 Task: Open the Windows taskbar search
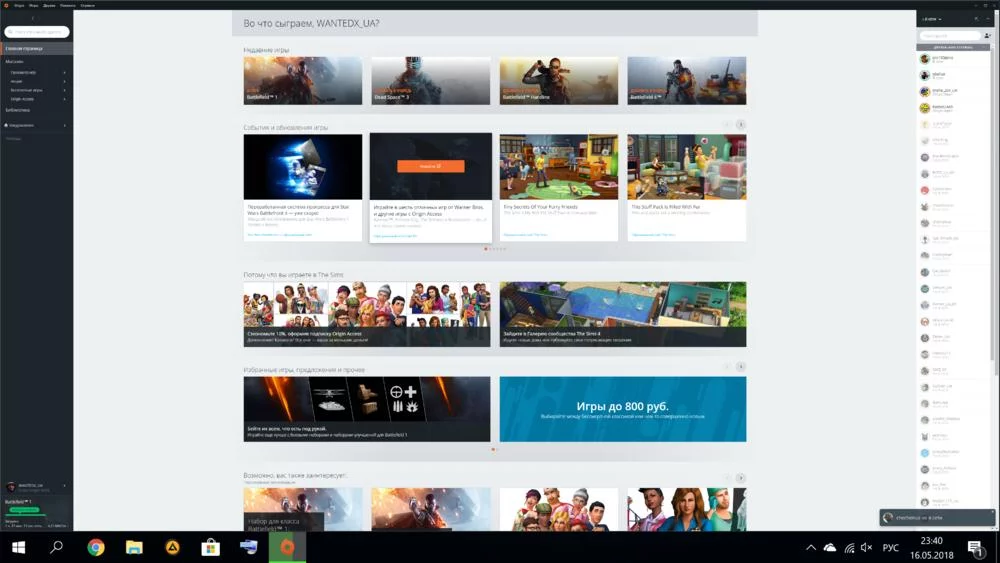[x=57, y=547]
